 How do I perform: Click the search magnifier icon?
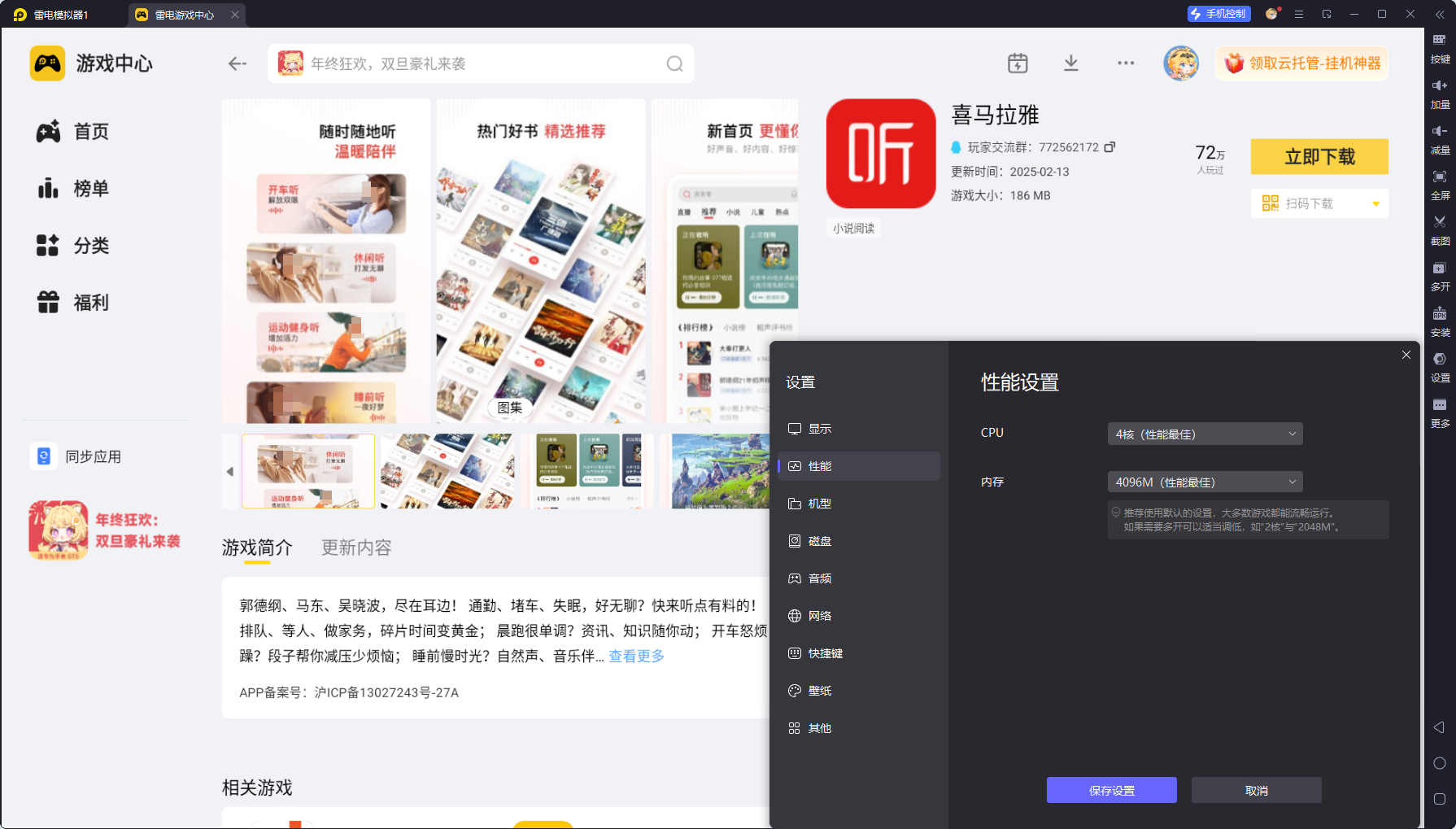click(x=674, y=63)
